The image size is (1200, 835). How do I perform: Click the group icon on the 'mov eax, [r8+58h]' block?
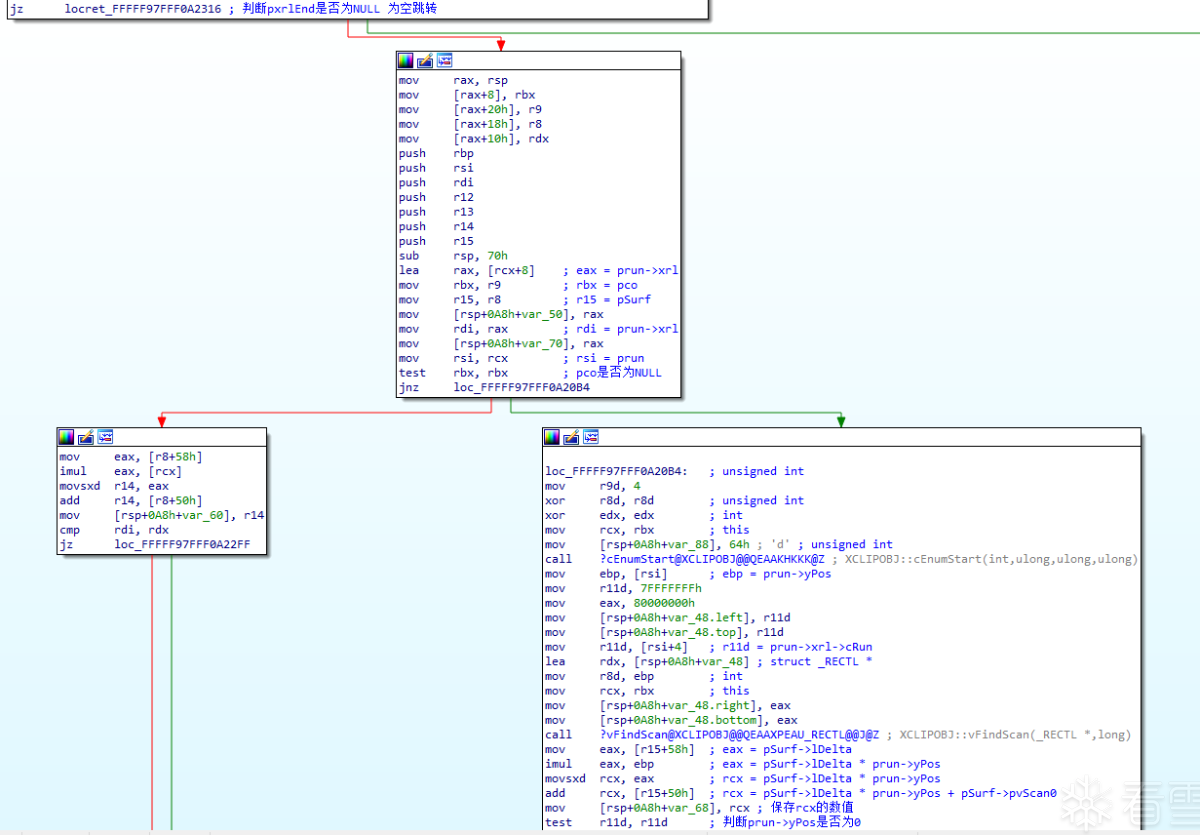click(x=105, y=437)
